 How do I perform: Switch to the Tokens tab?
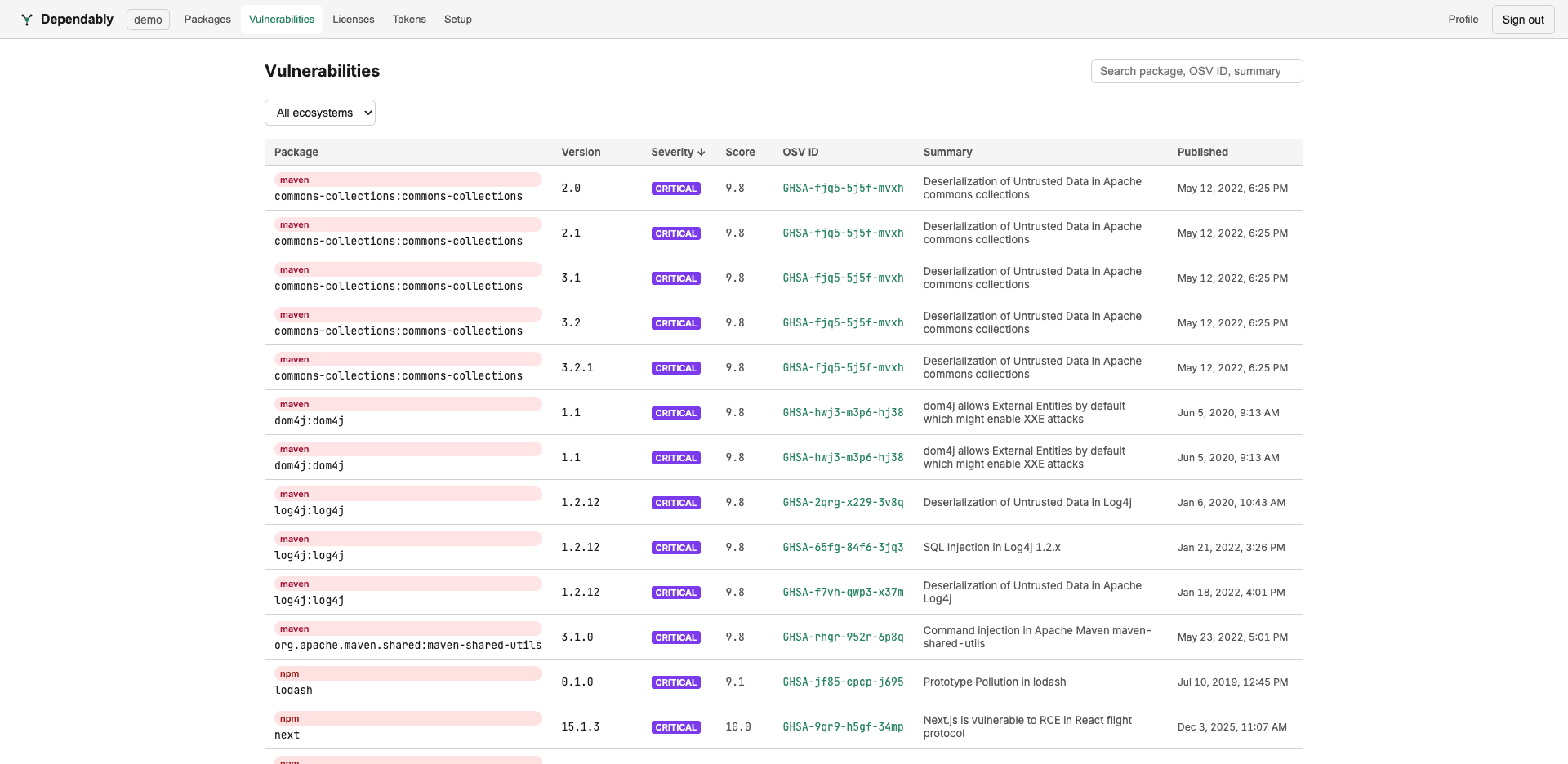(x=409, y=20)
